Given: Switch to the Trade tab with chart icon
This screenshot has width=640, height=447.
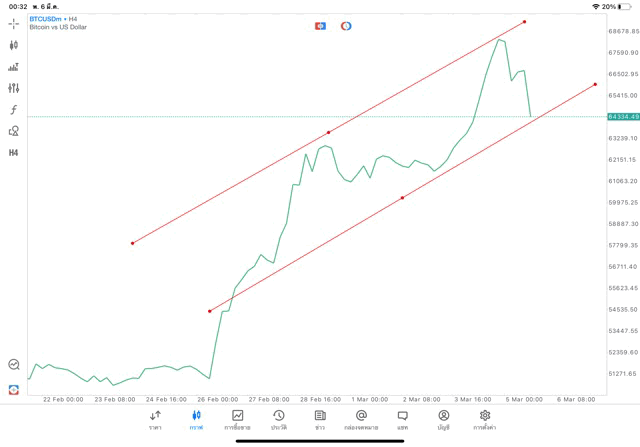Looking at the screenshot, I should point(238,418).
